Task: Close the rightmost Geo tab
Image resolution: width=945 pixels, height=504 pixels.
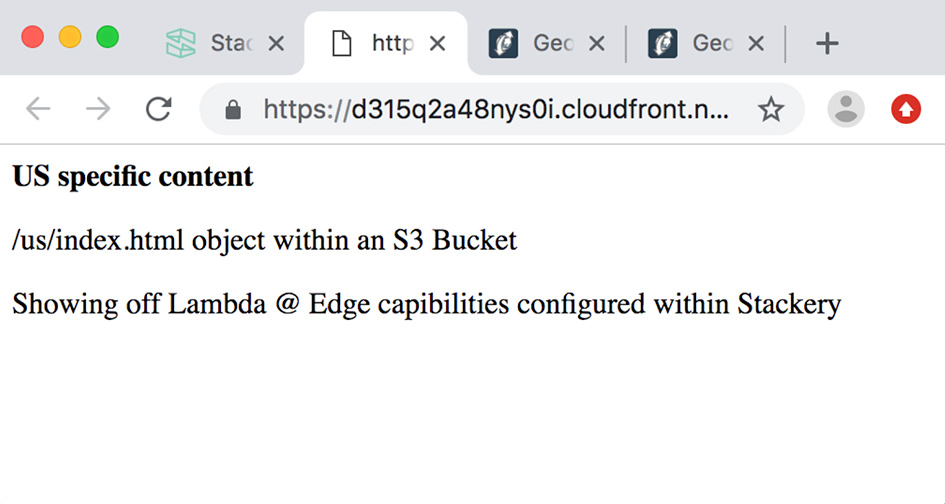Action: [x=757, y=43]
